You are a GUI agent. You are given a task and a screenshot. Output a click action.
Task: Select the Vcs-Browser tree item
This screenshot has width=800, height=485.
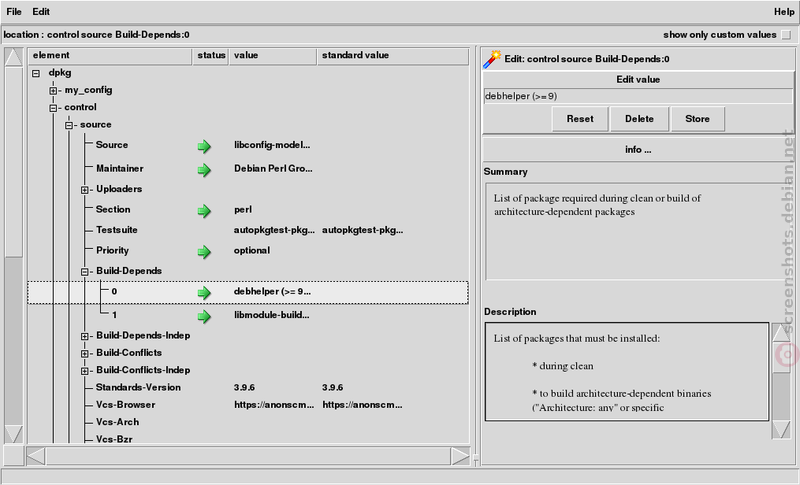(126, 404)
